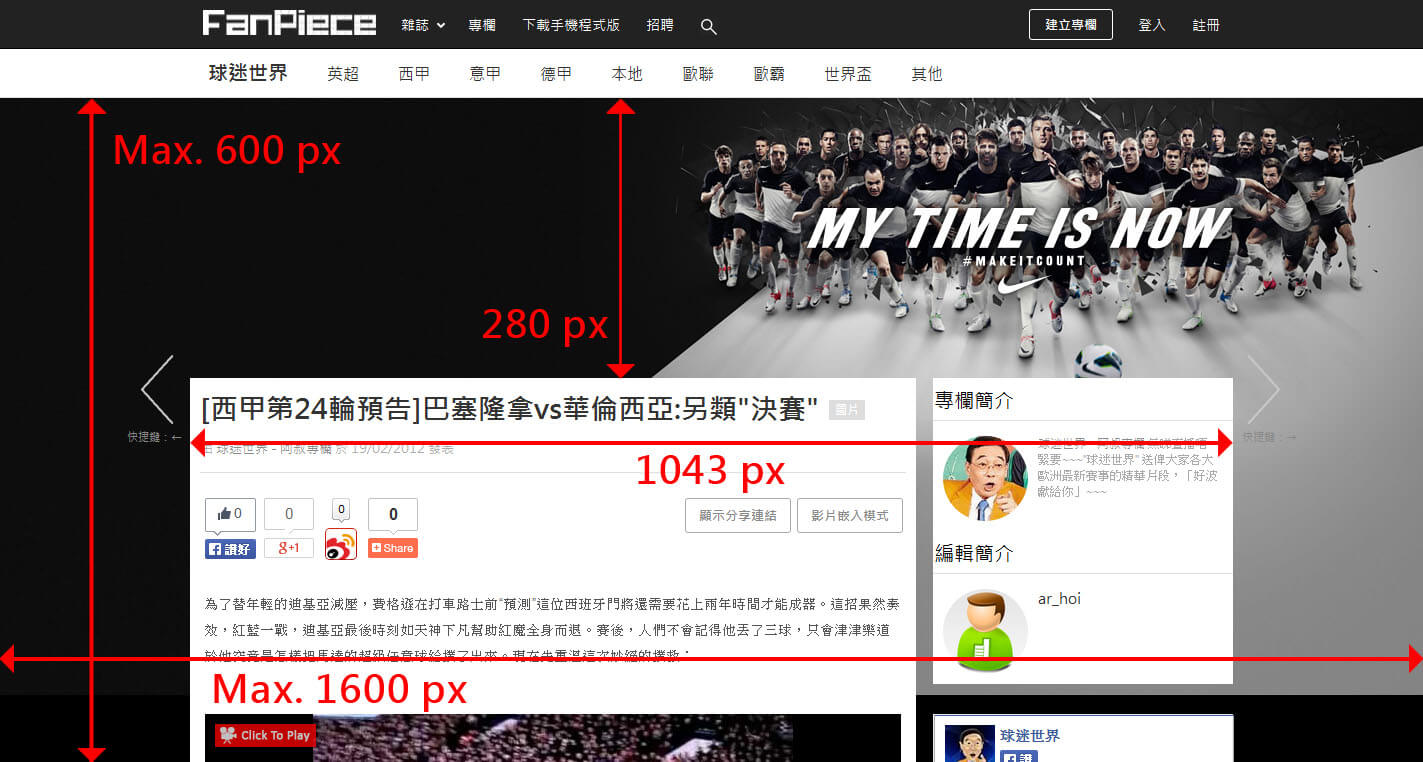Click the orange Share button
Viewport: 1423px width, 762px height.
(x=393, y=548)
